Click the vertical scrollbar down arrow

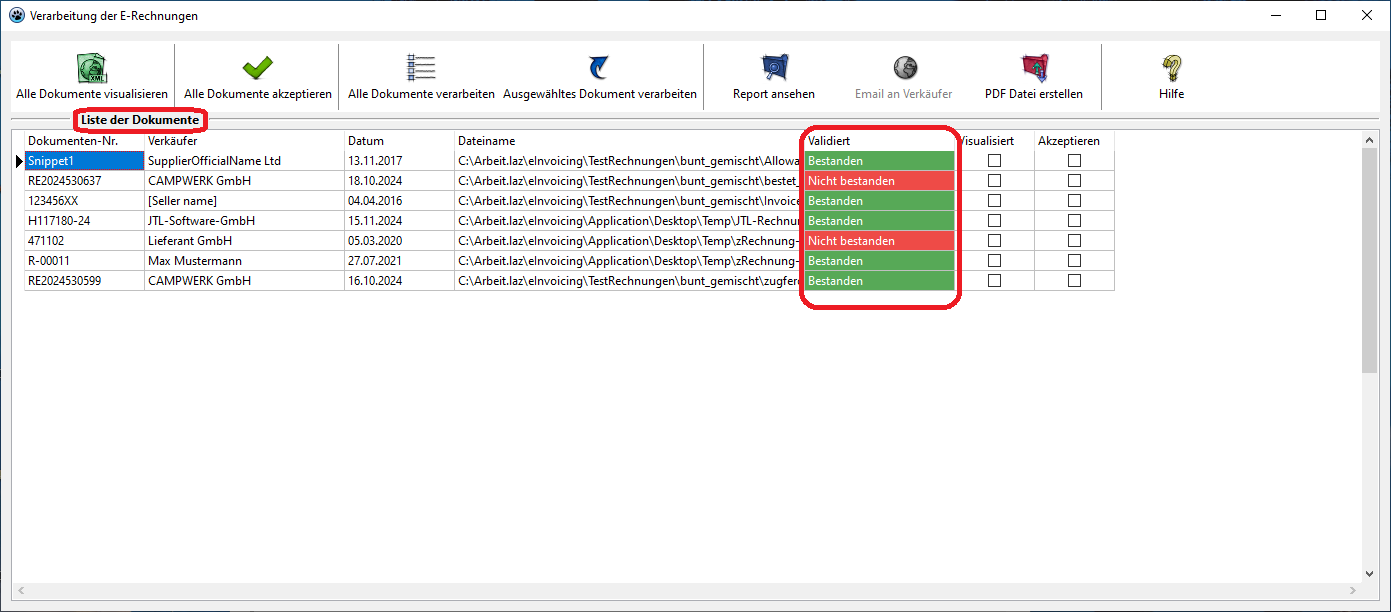(1370, 574)
